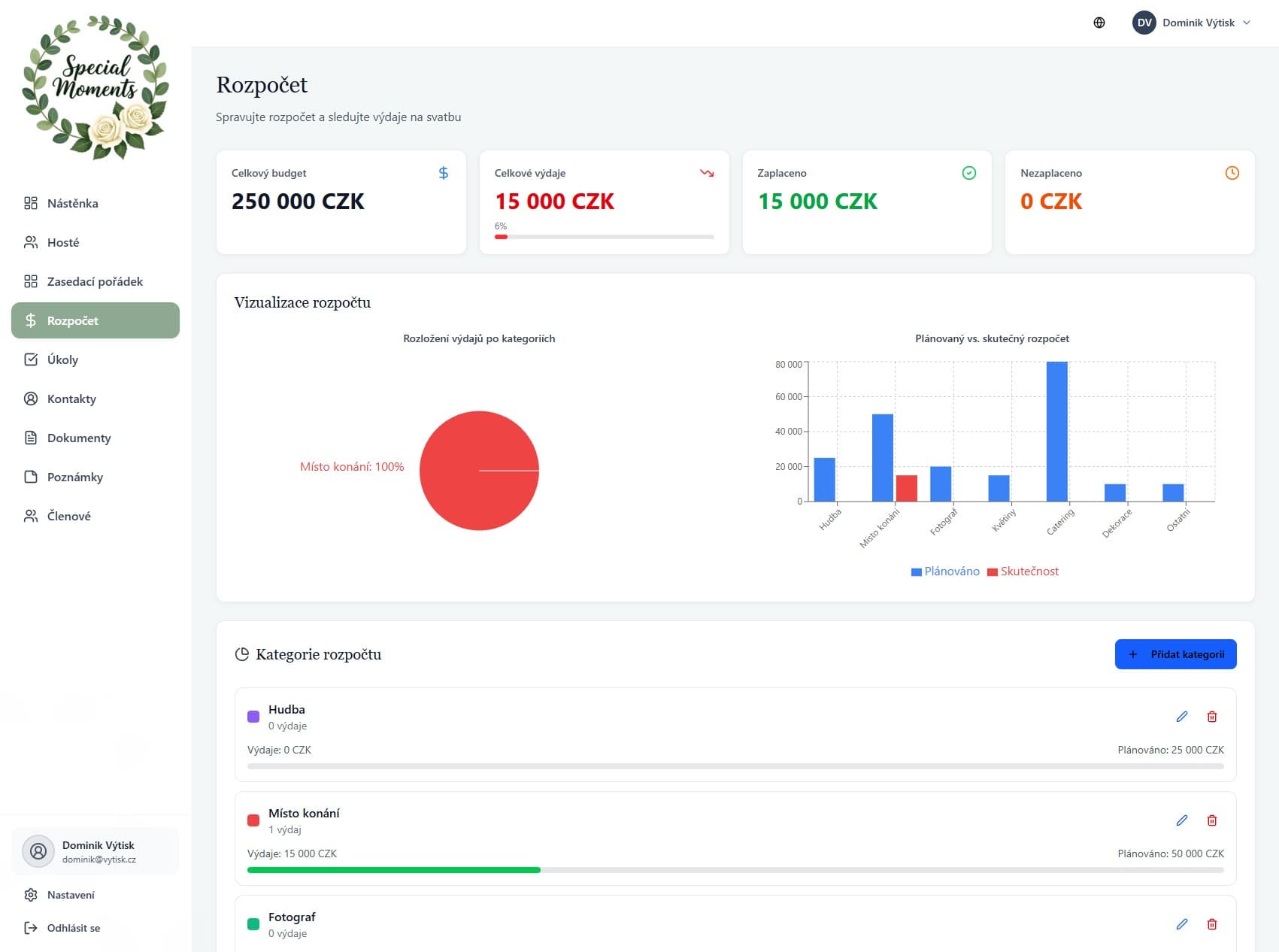Open the DV avatar menu
The image size is (1279, 952).
click(x=1144, y=23)
